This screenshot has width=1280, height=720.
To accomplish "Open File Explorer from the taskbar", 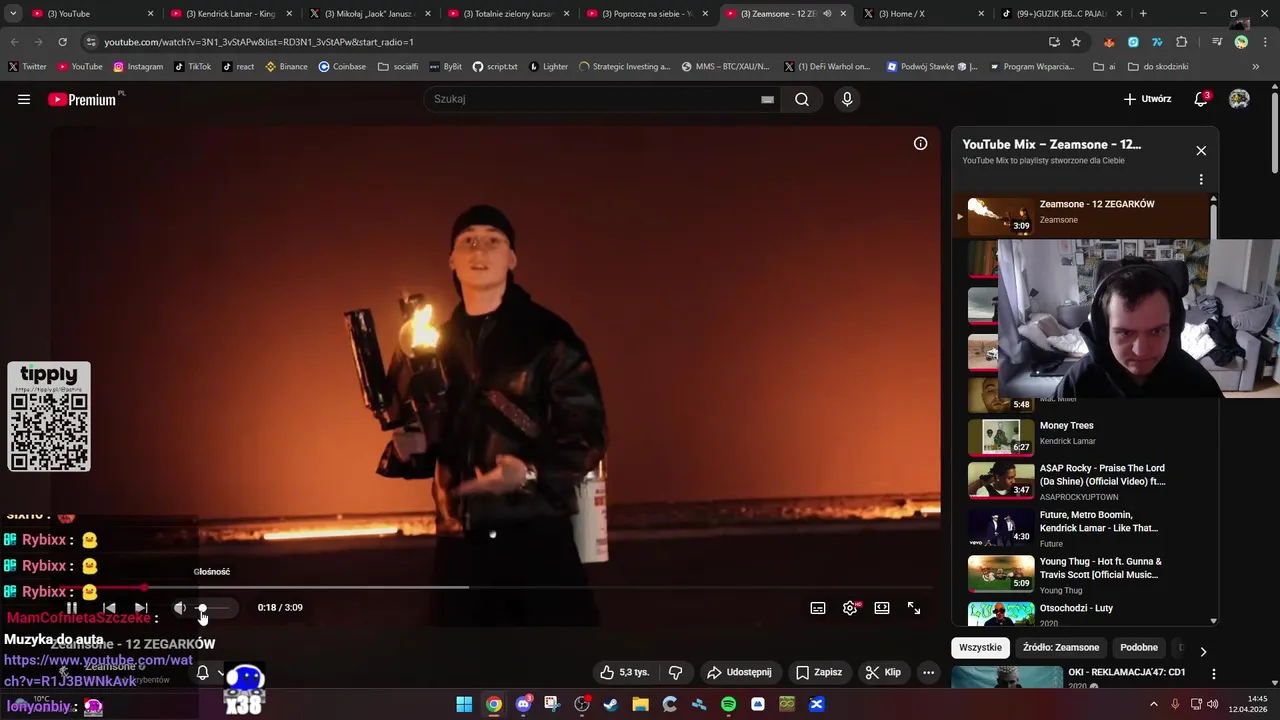I will [640, 704].
